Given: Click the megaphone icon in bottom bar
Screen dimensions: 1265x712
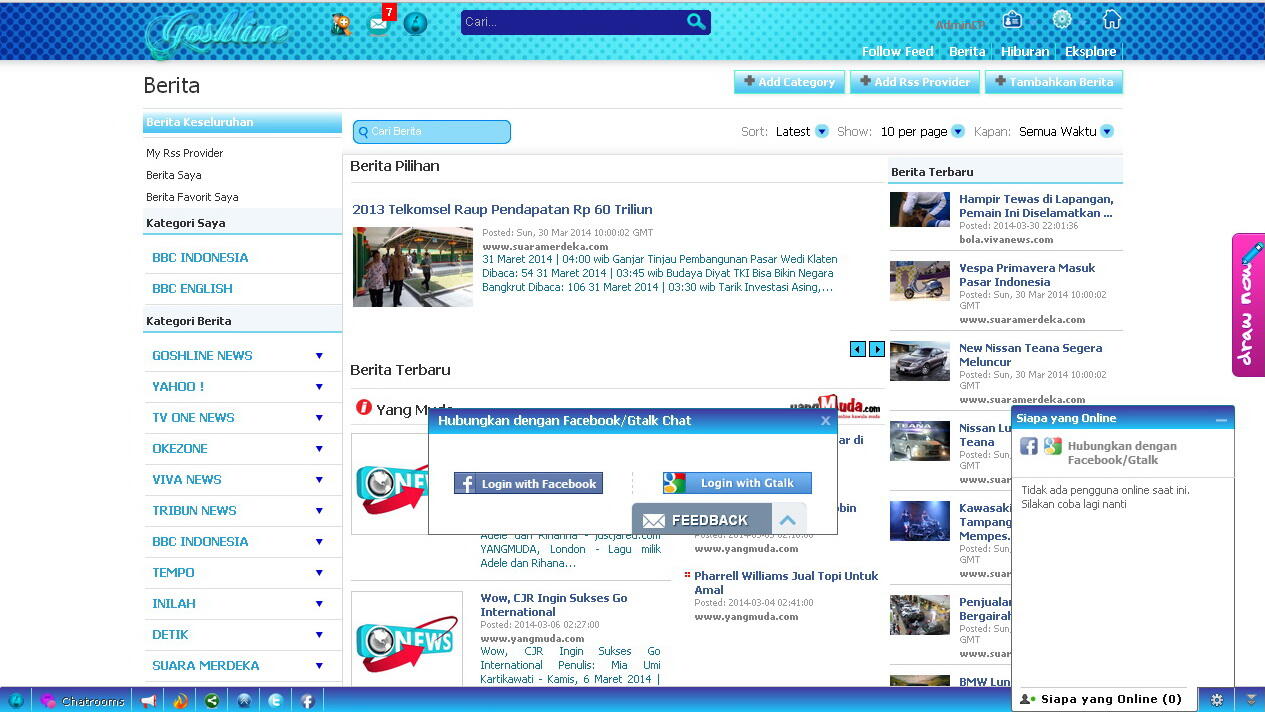Looking at the screenshot, I should coord(148,701).
